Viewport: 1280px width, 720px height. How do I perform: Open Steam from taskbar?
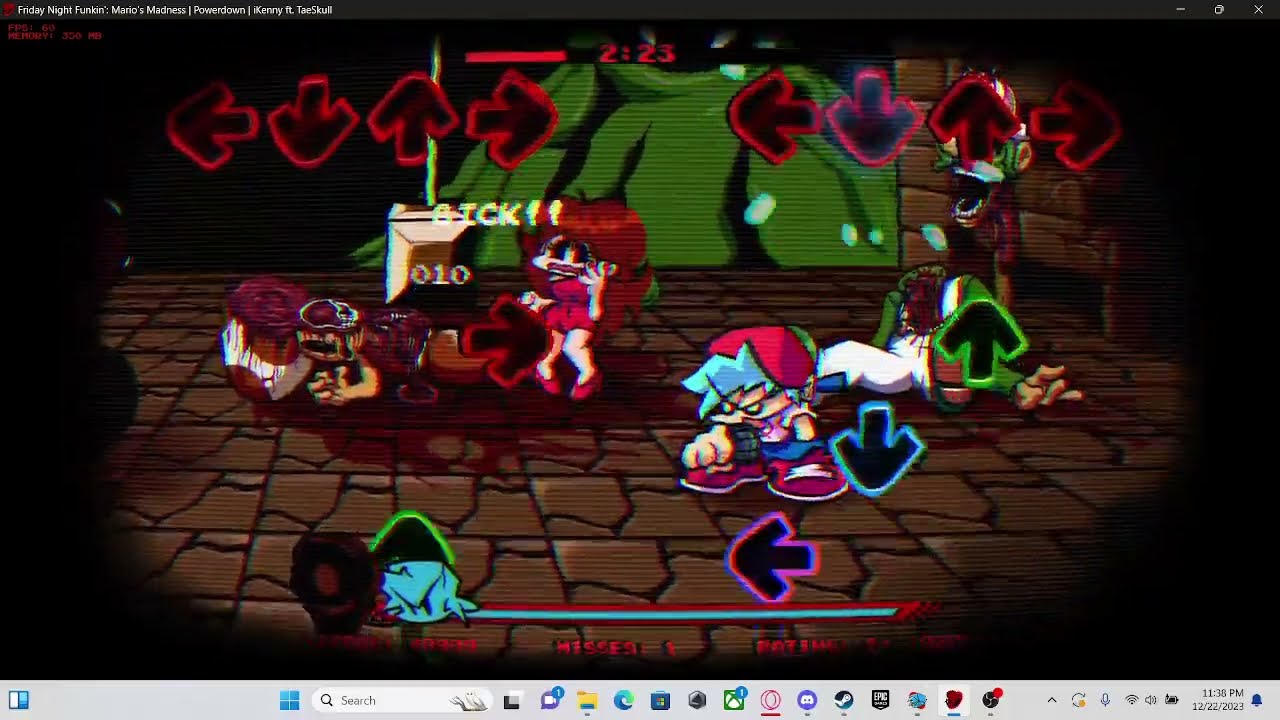tap(844, 700)
